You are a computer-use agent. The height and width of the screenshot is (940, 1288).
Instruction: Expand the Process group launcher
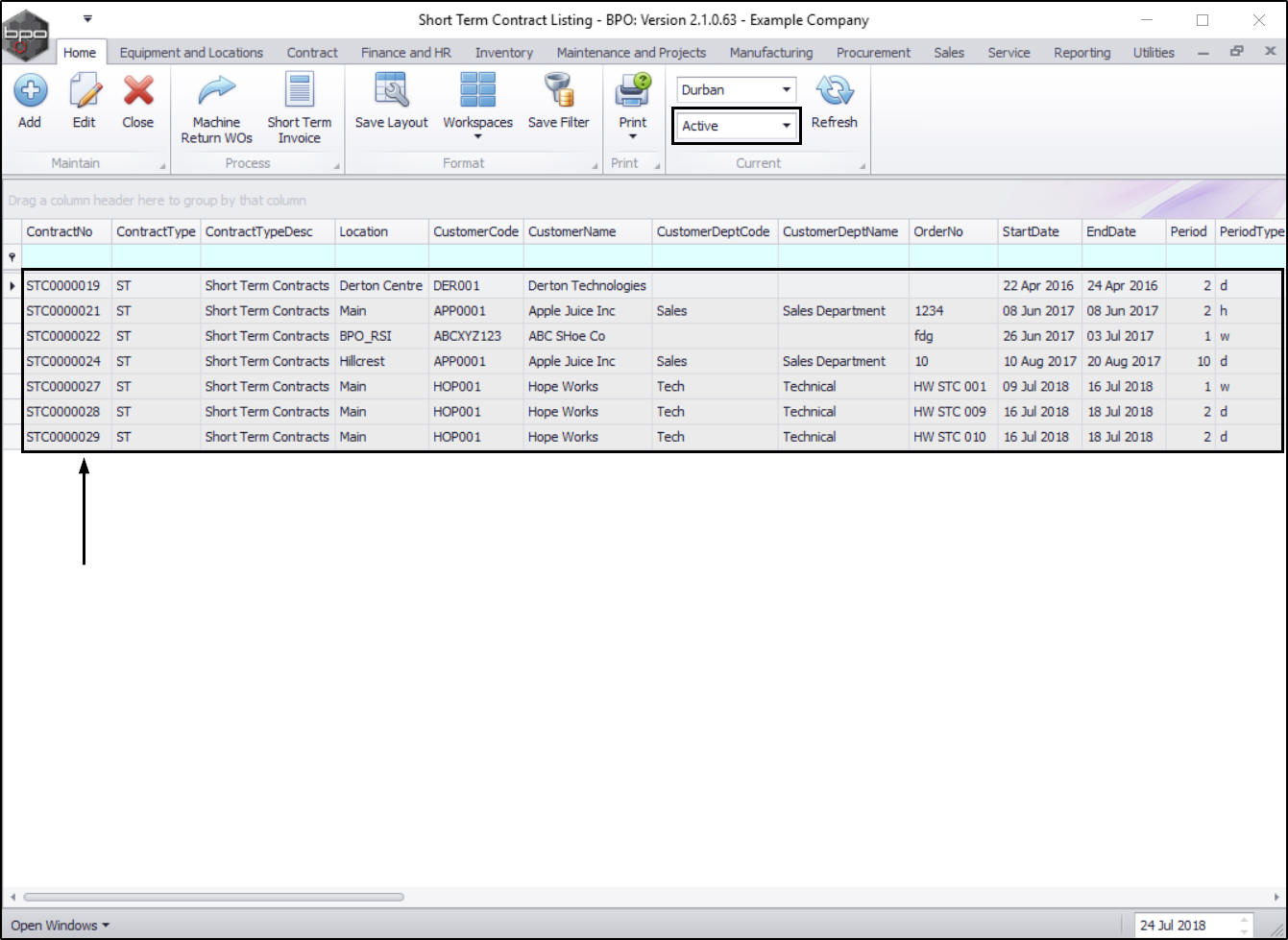[x=337, y=166]
